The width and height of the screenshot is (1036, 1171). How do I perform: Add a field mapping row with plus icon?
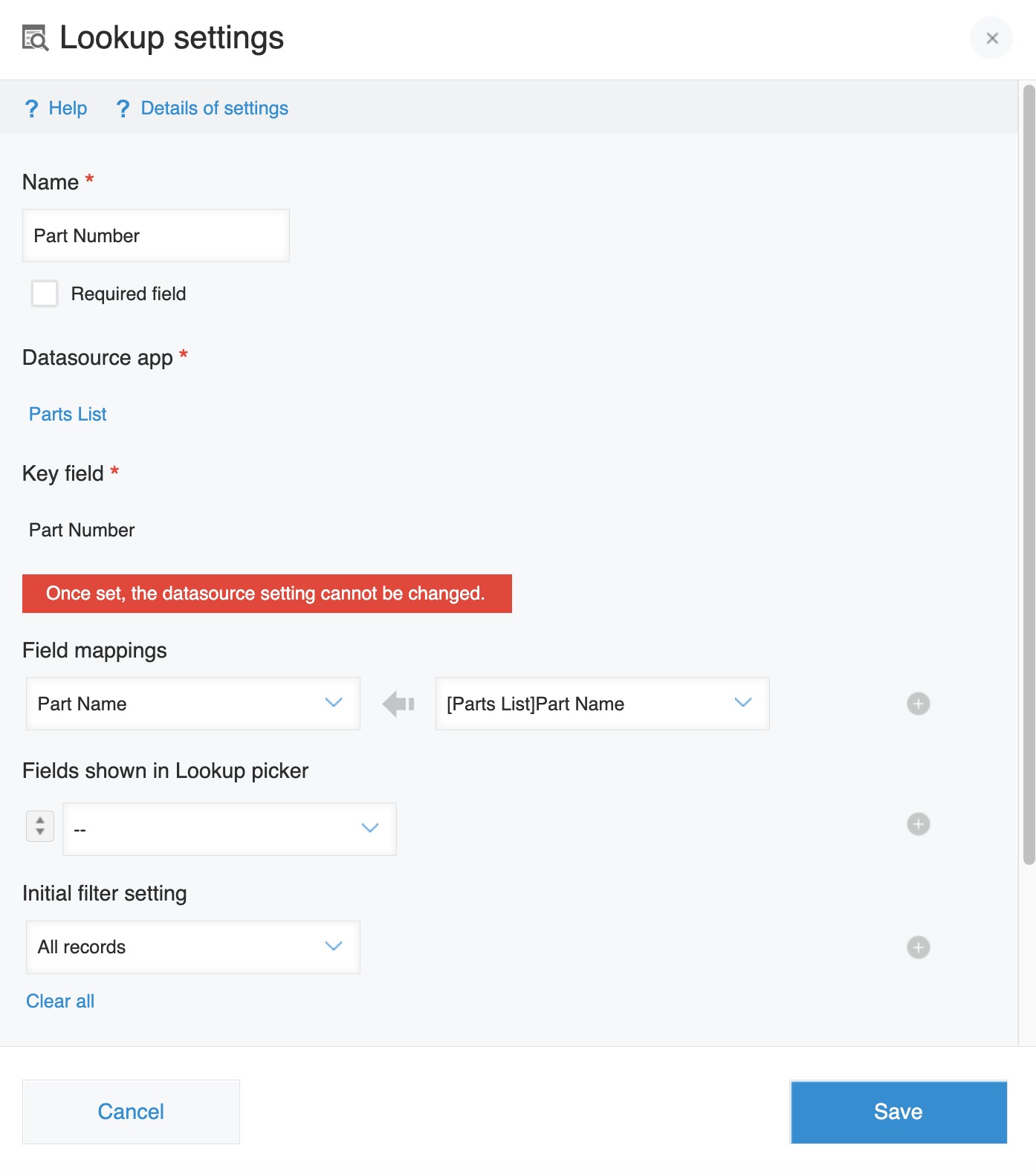tap(919, 704)
